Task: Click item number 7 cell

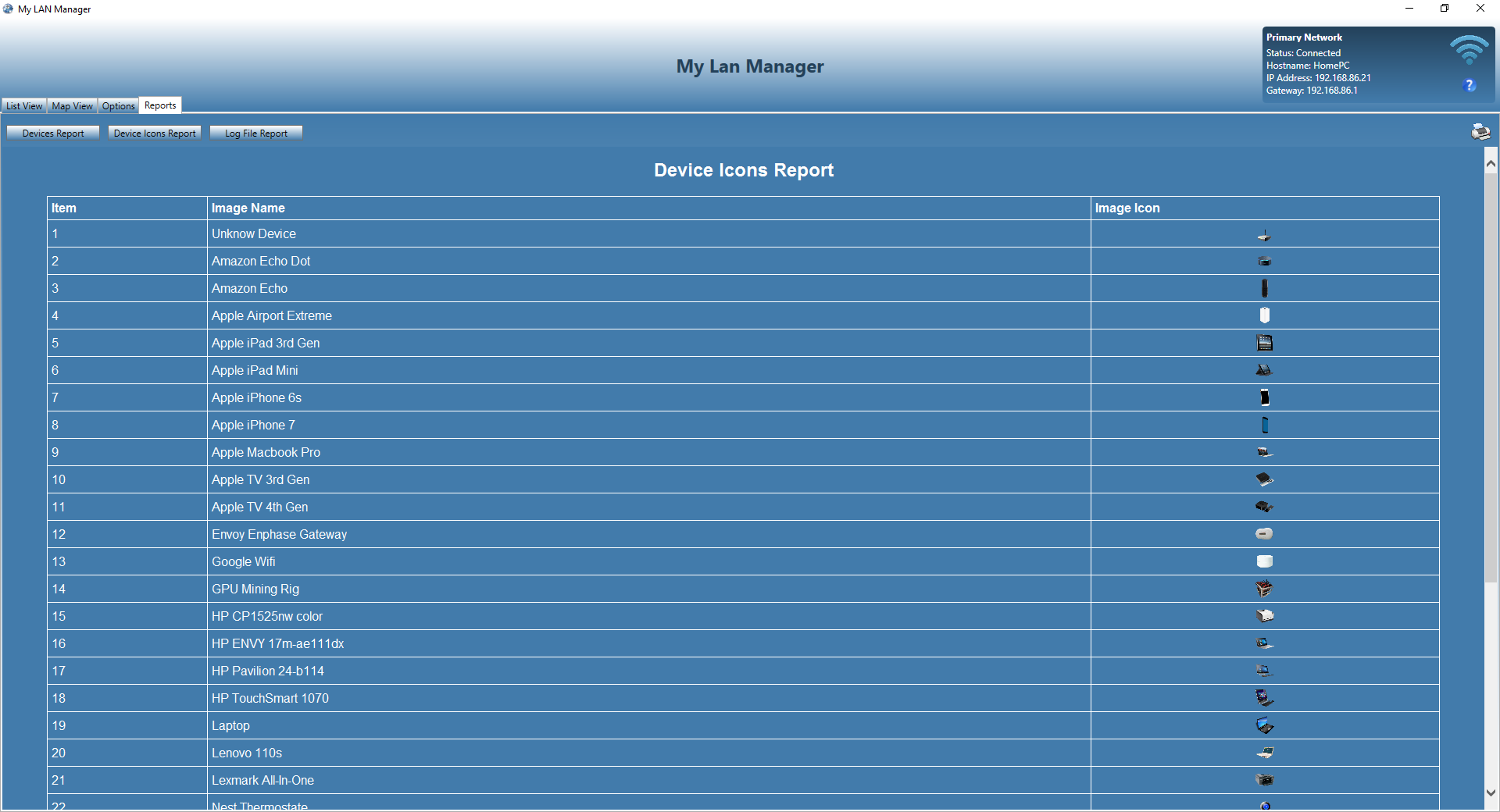Action: pyautogui.click(x=127, y=398)
